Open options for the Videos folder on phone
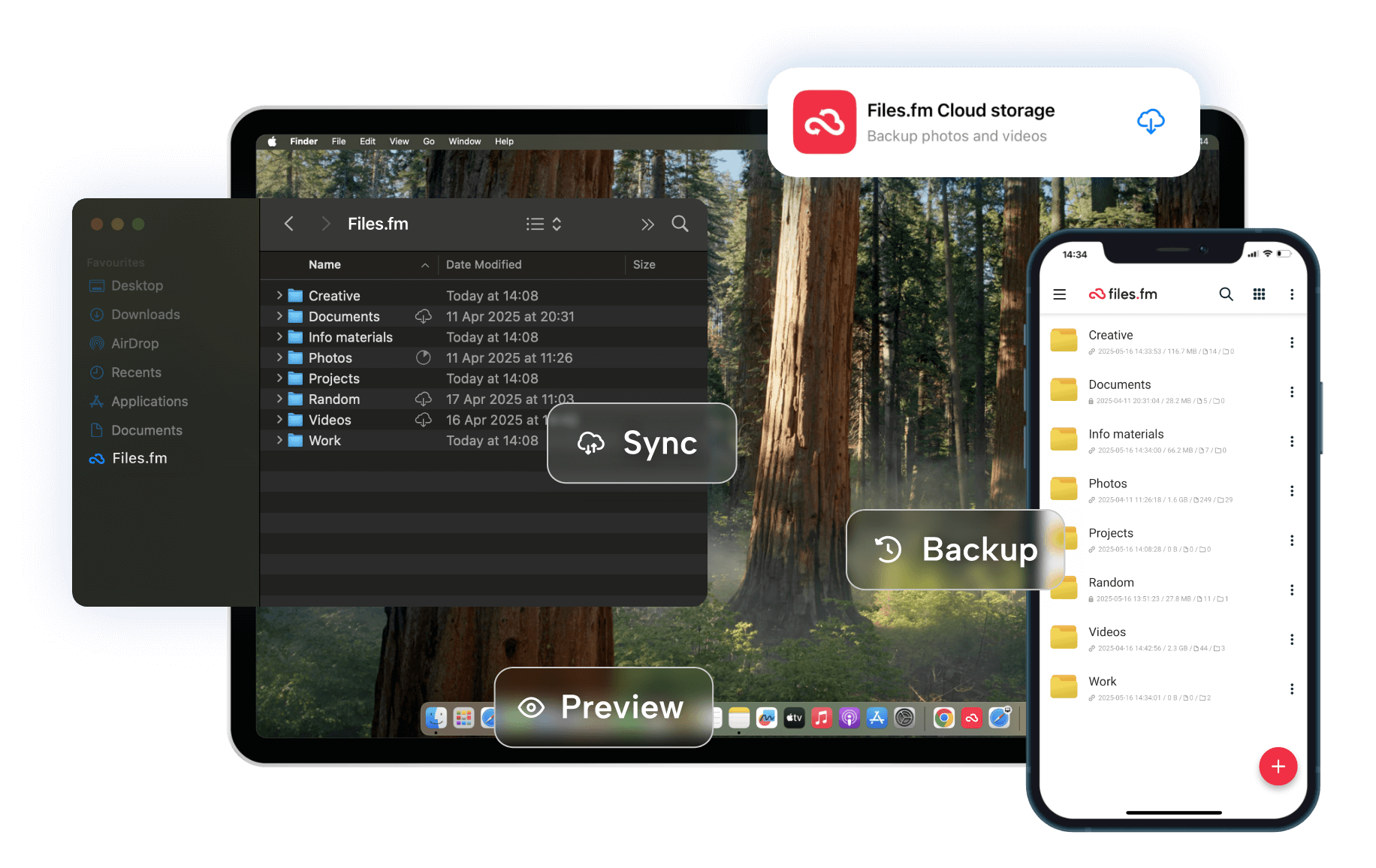 1292,640
